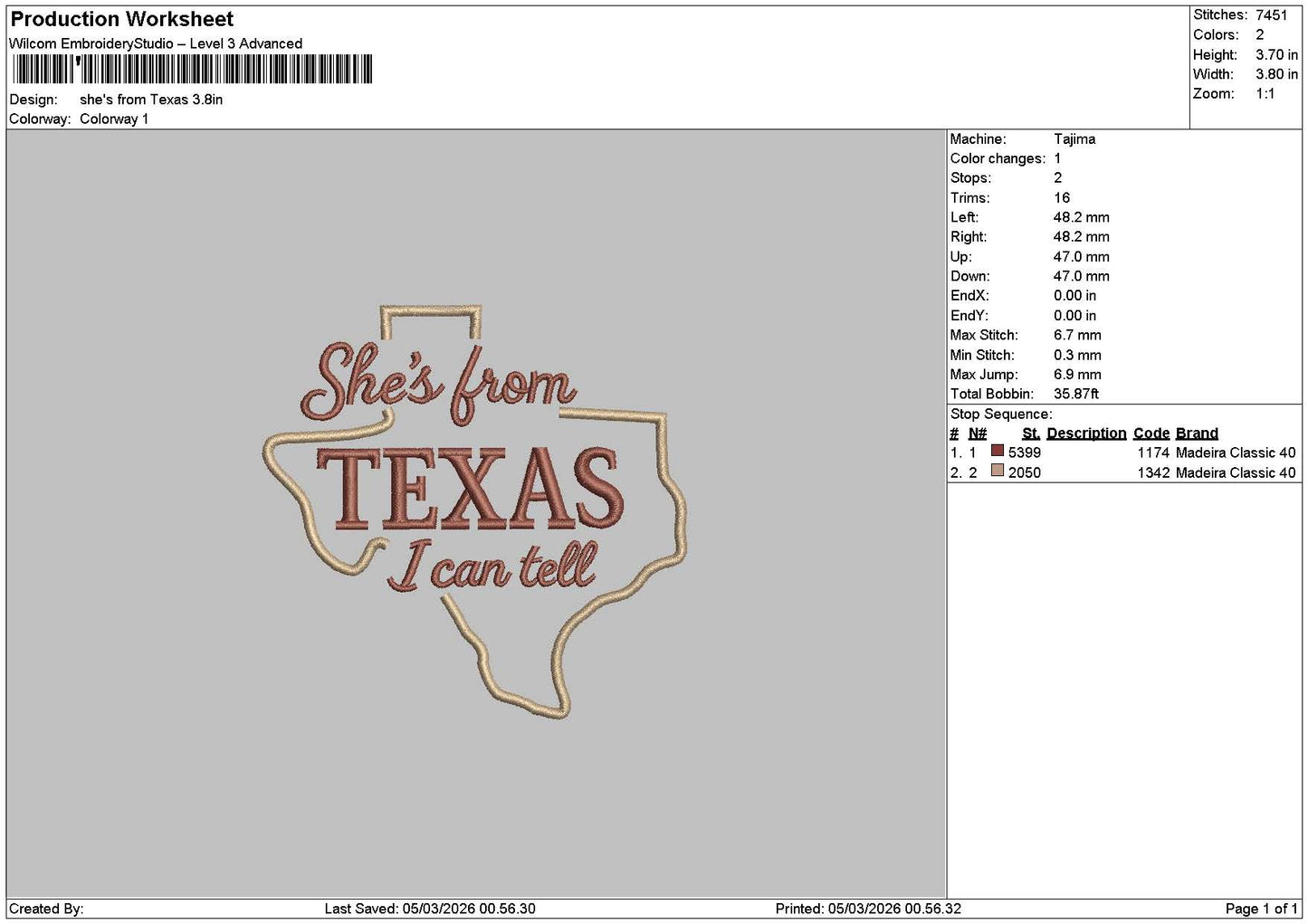Click stitch count 5399 in stop row 1
The image size is (1308, 924).
1025,452
